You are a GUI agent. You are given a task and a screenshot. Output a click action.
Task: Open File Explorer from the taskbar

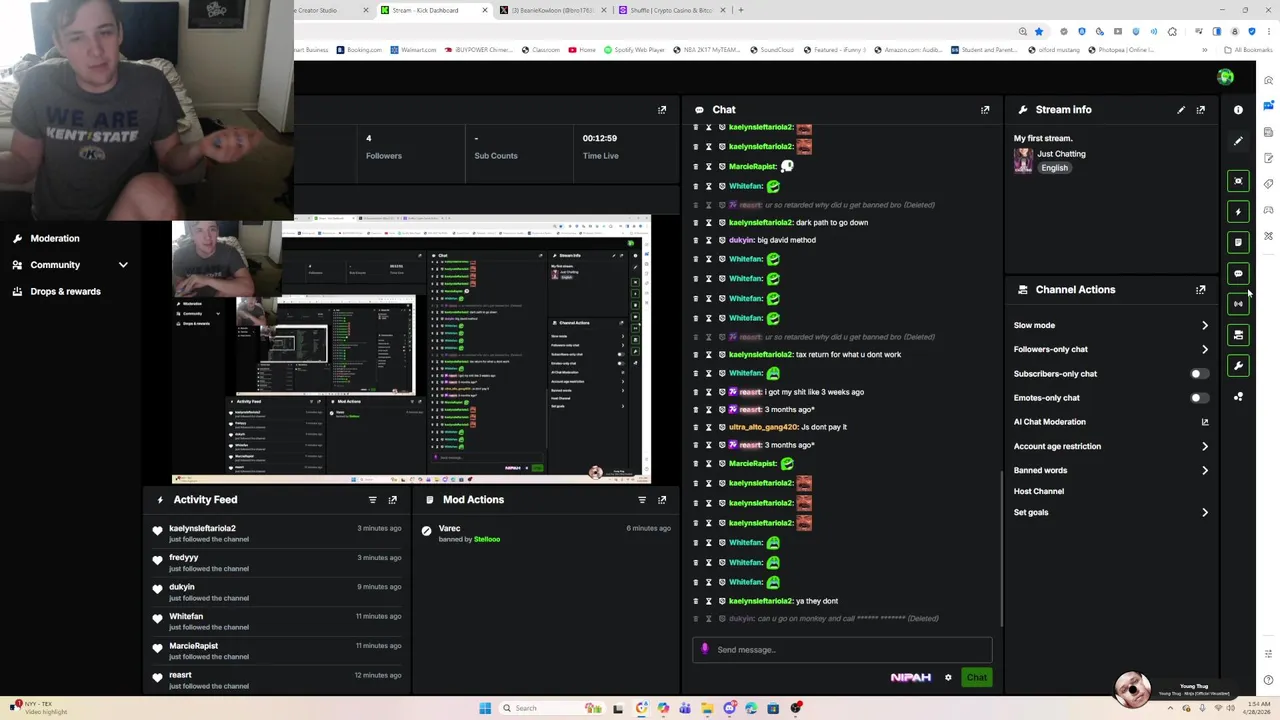[707, 708]
